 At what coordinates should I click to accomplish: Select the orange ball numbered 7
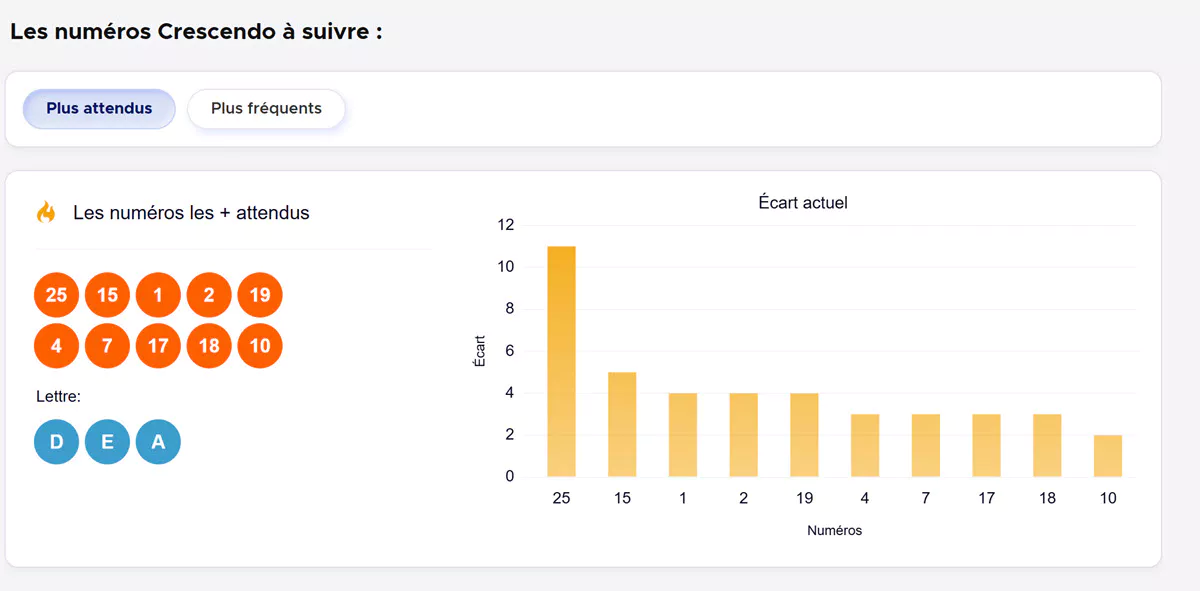pyautogui.click(x=107, y=345)
